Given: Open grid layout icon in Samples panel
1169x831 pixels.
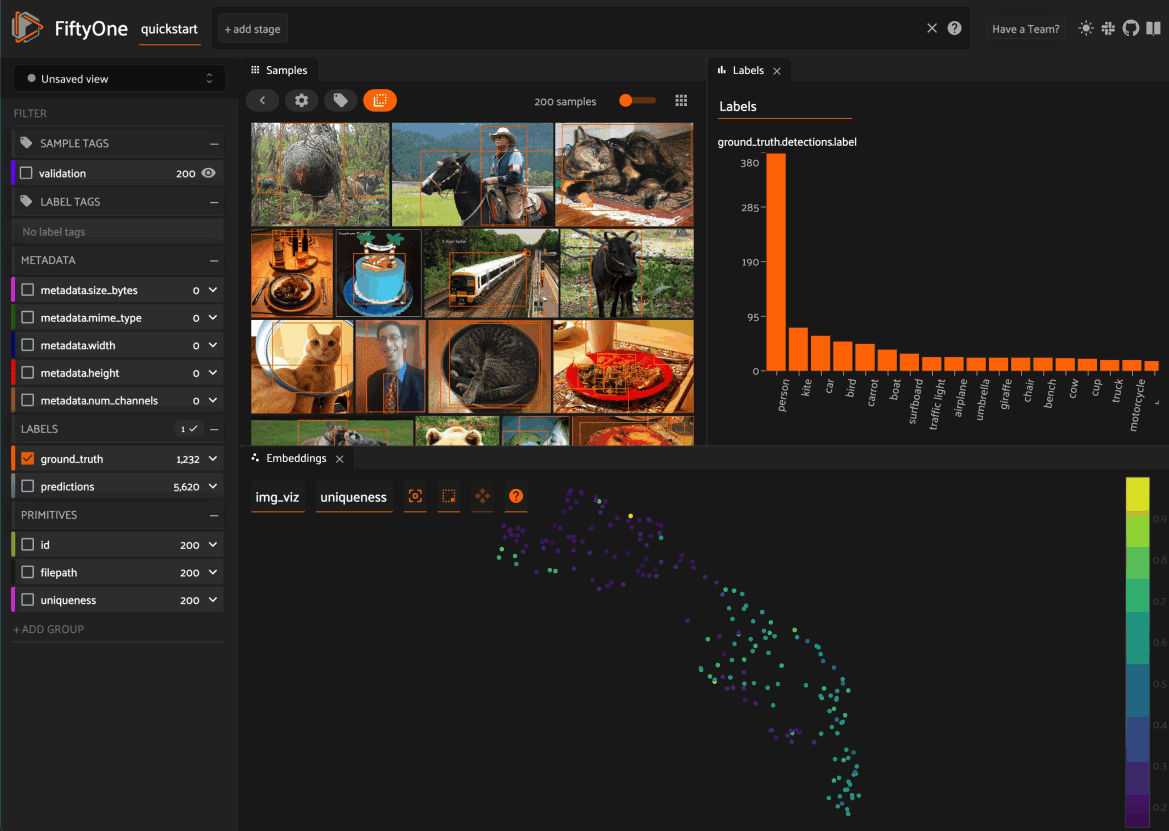Looking at the screenshot, I should click(681, 101).
